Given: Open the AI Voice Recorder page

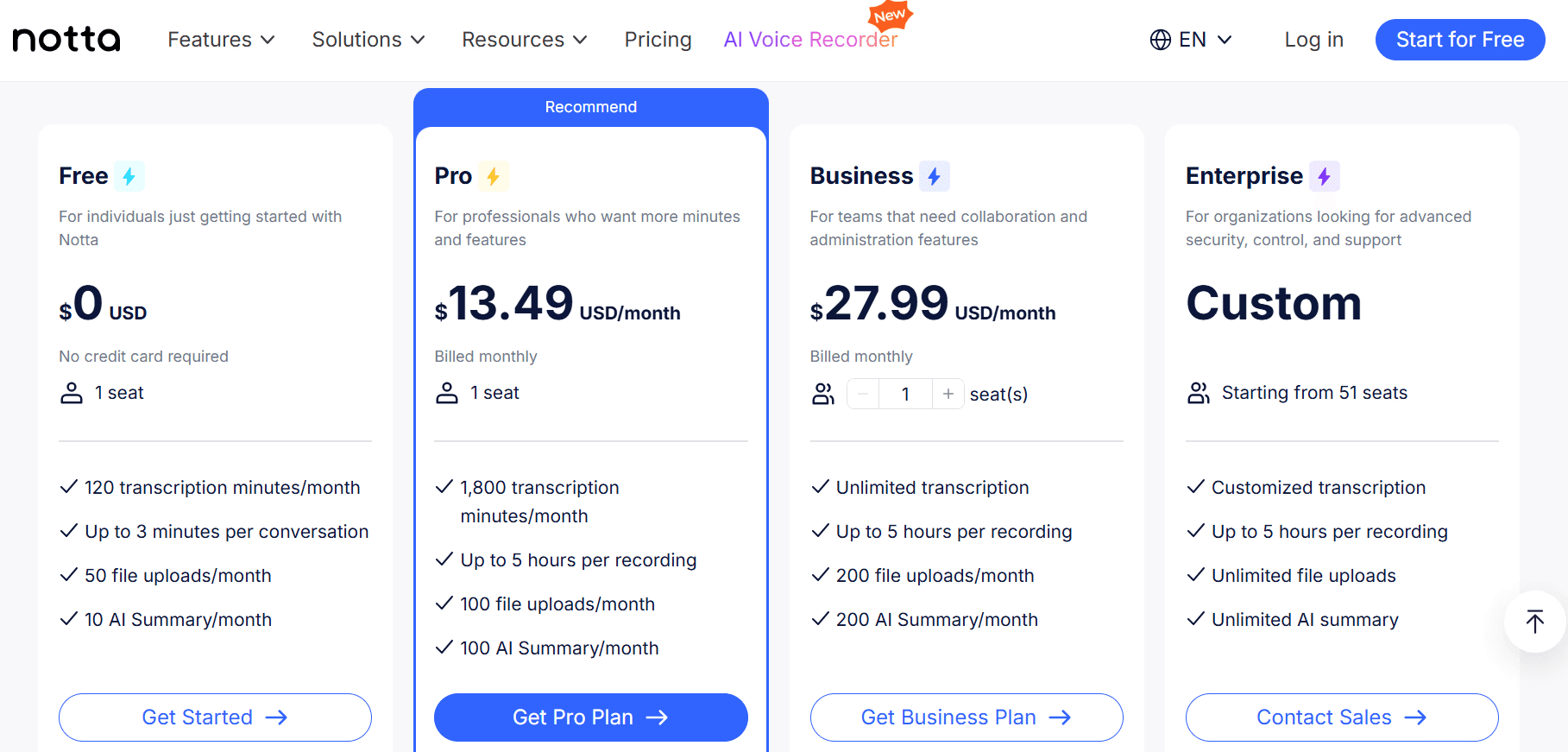Looking at the screenshot, I should point(811,40).
